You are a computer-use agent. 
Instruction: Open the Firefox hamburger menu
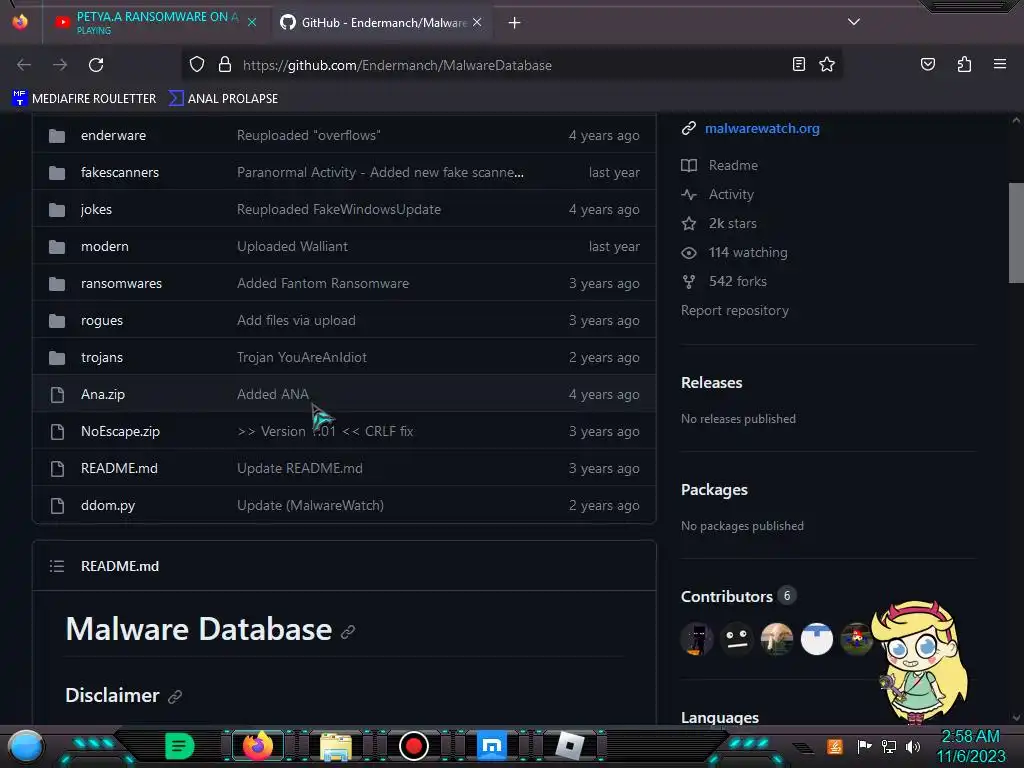click(999, 64)
